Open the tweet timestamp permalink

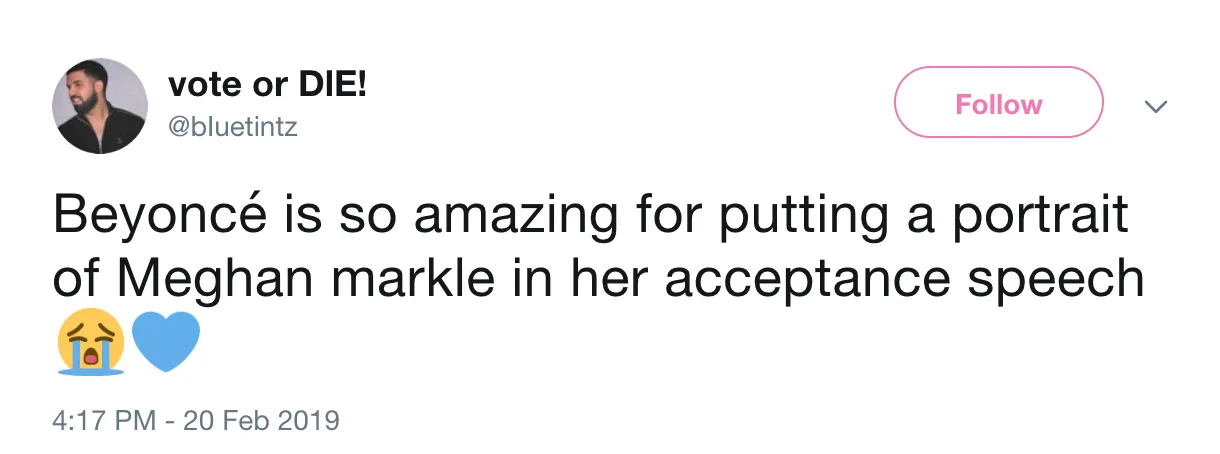tap(197, 418)
